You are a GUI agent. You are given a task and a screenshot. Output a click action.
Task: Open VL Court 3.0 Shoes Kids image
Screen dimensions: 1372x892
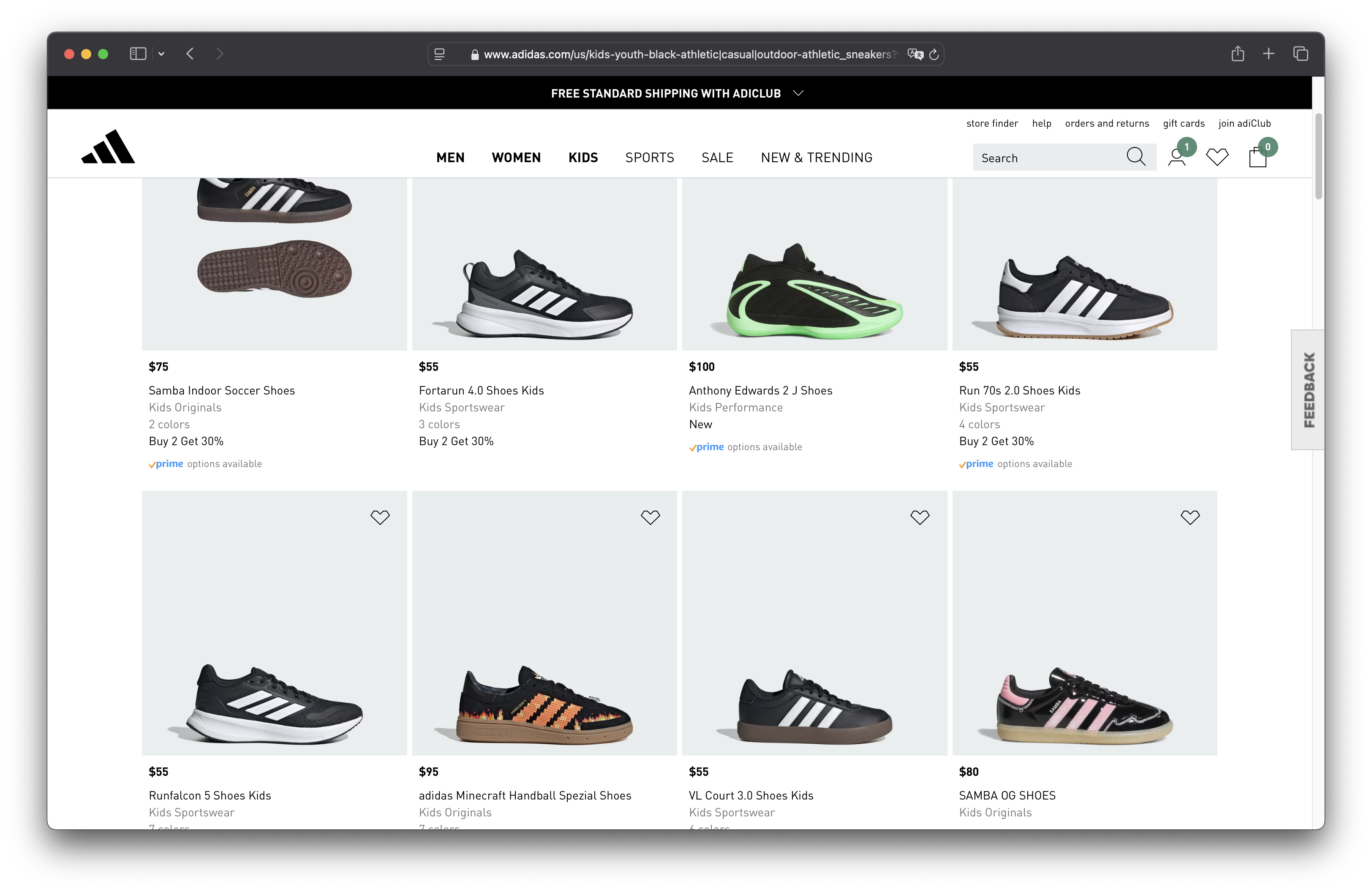click(x=814, y=623)
